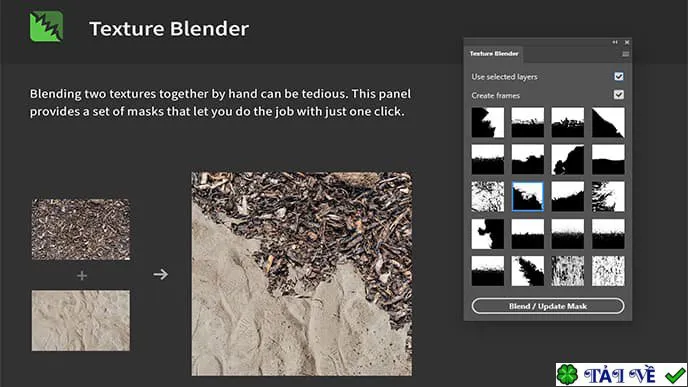Screen dimensions: 688x387
Task: Pick the diagonal mask ending the top row
Action: click(608, 122)
